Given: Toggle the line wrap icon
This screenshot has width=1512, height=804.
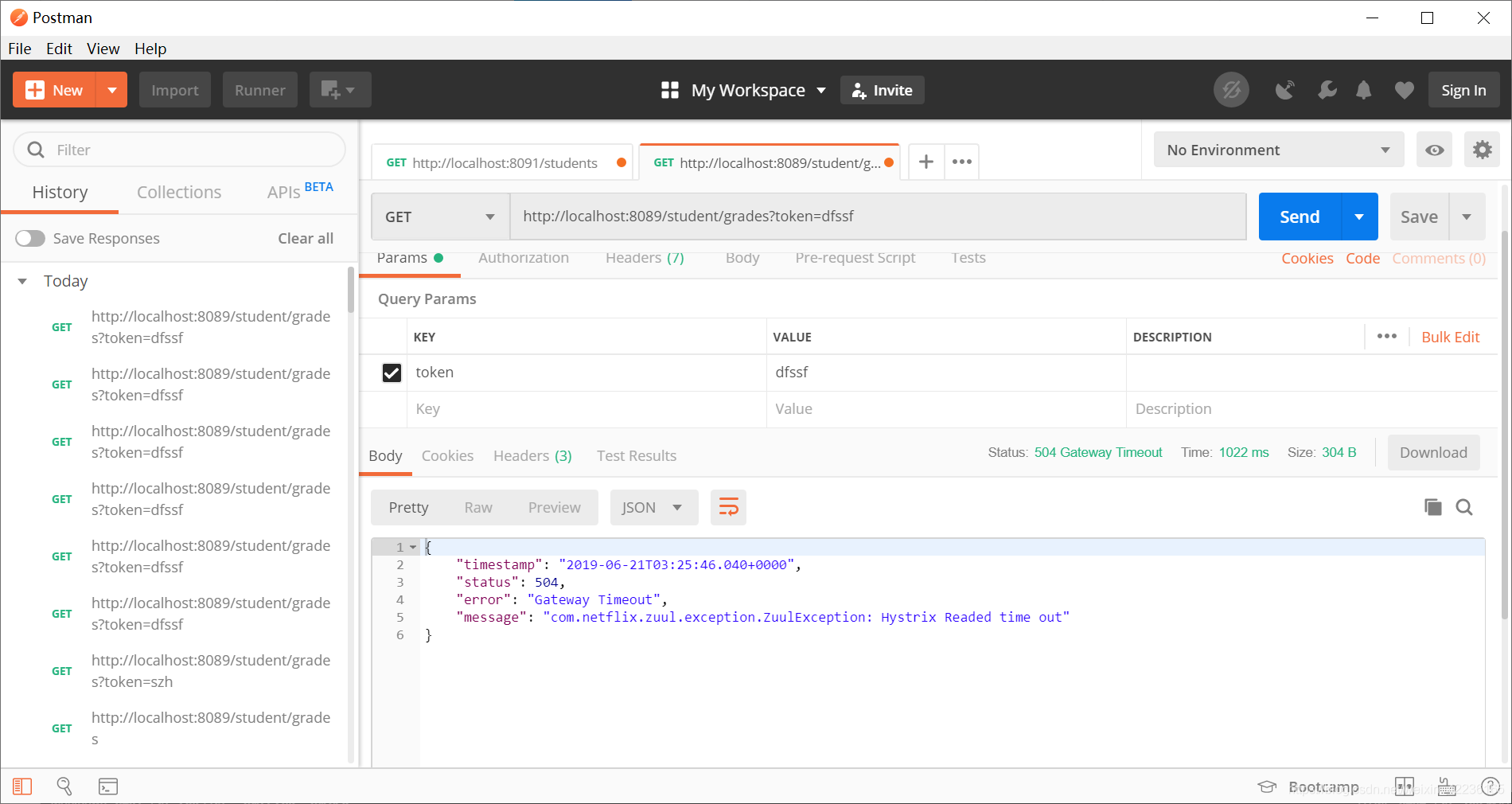Looking at the screenshot, I should point(728,507).
